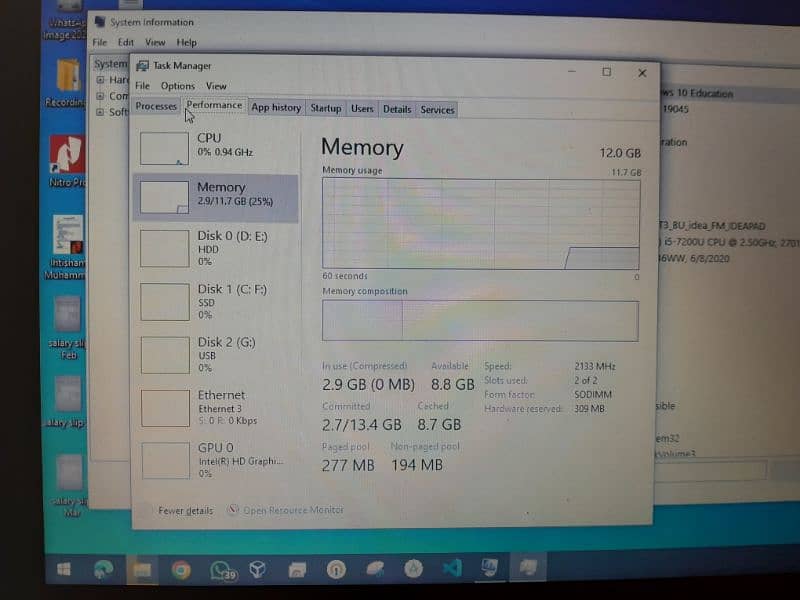The image size is (800, 600).
Task: Click the Memory composition bar
Action: [480, 320]
